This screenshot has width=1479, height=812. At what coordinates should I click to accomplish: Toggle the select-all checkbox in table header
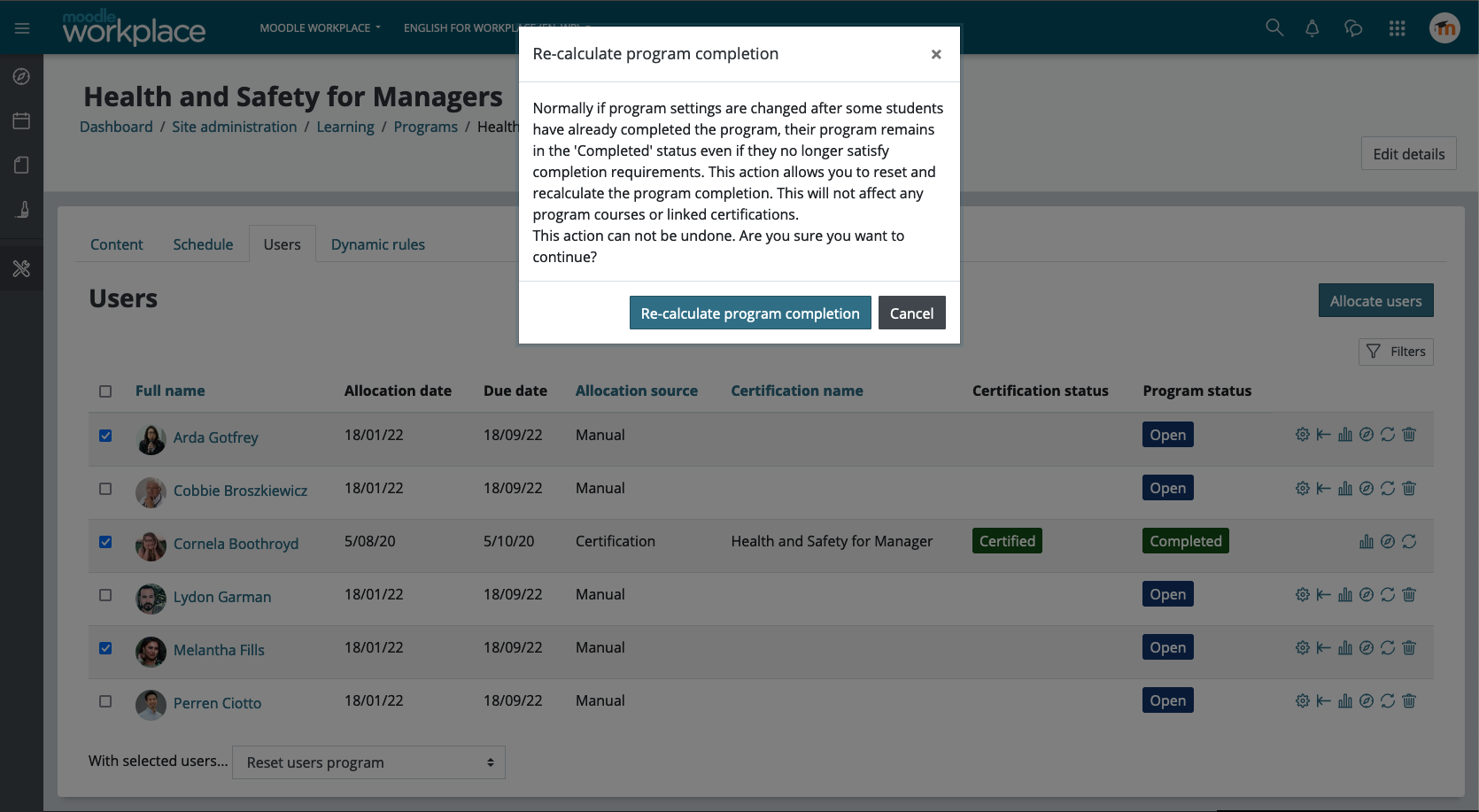(105, 391)
